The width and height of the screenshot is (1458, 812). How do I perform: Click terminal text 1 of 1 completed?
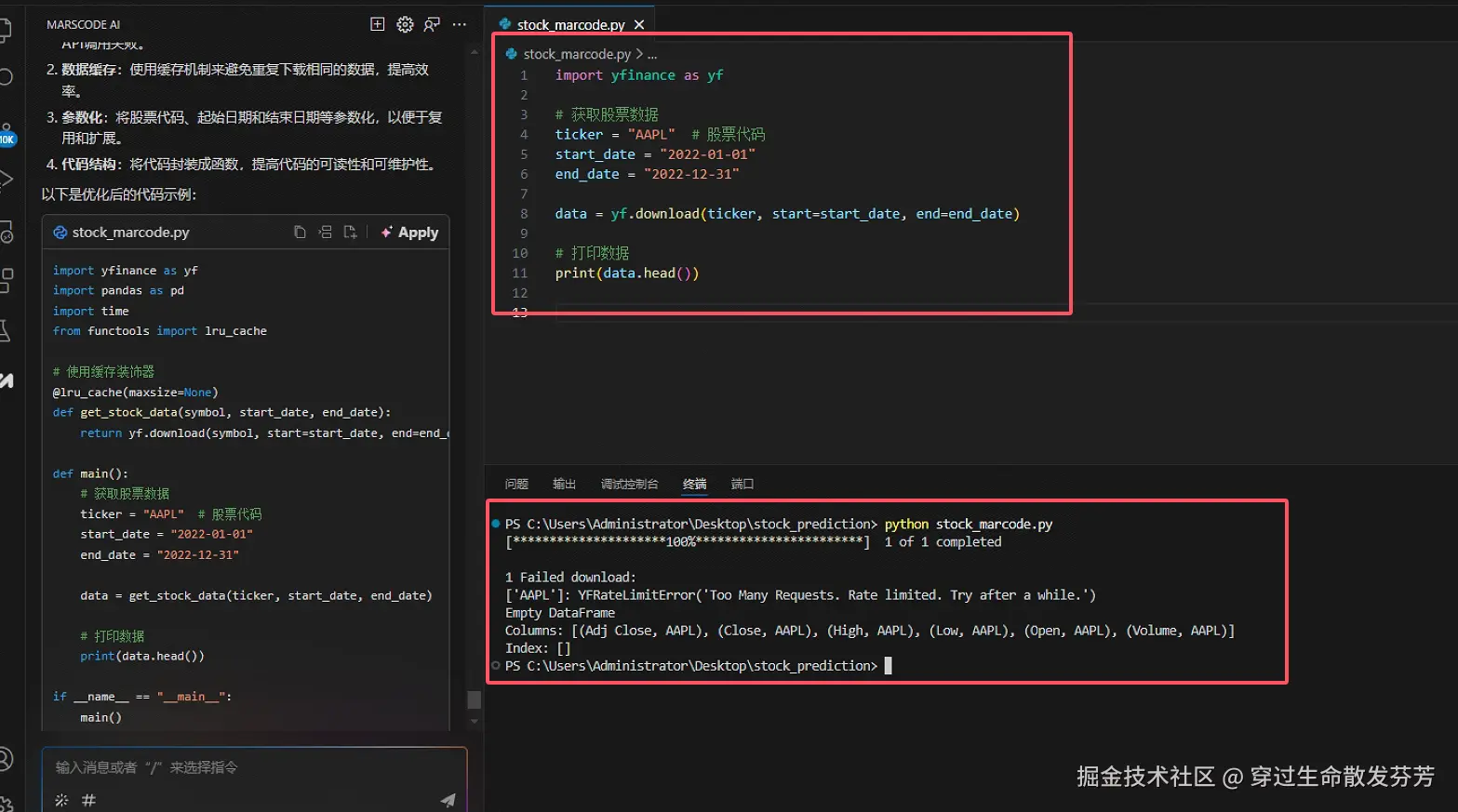pyautogui.click(x=943, y=542)
